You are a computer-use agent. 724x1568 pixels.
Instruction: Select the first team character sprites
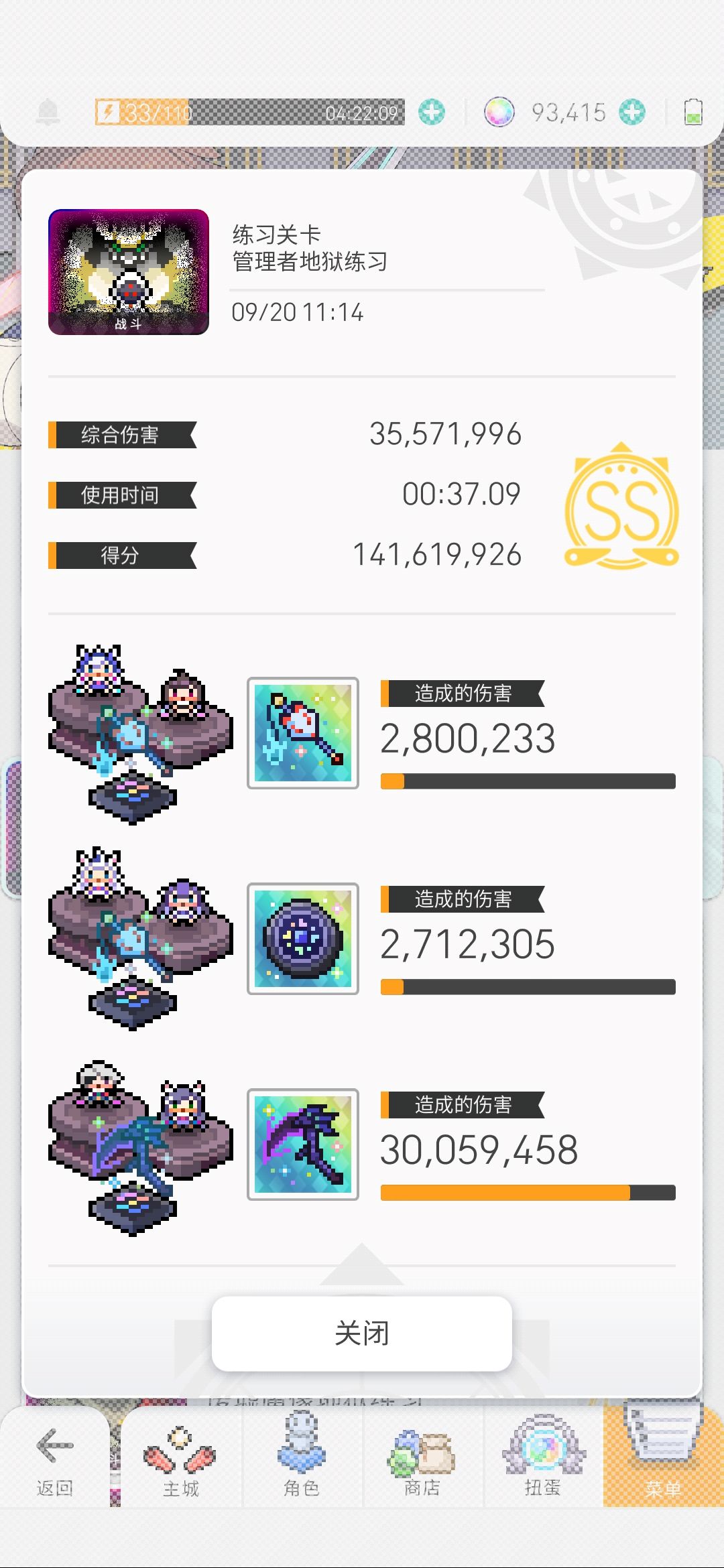pyautogui.click(x=140, y=733)
